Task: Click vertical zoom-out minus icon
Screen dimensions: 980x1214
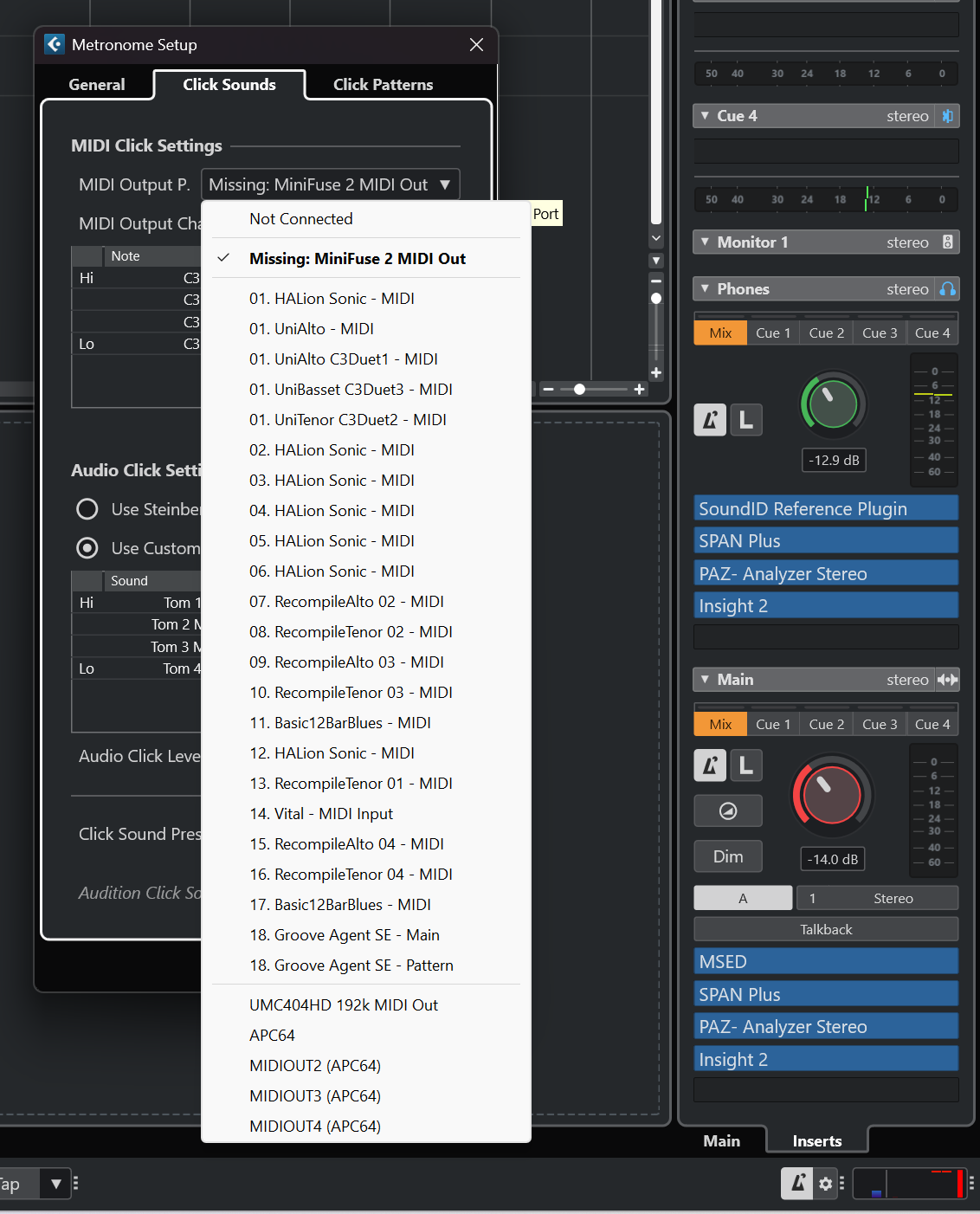Action: (x=656, y=281)
